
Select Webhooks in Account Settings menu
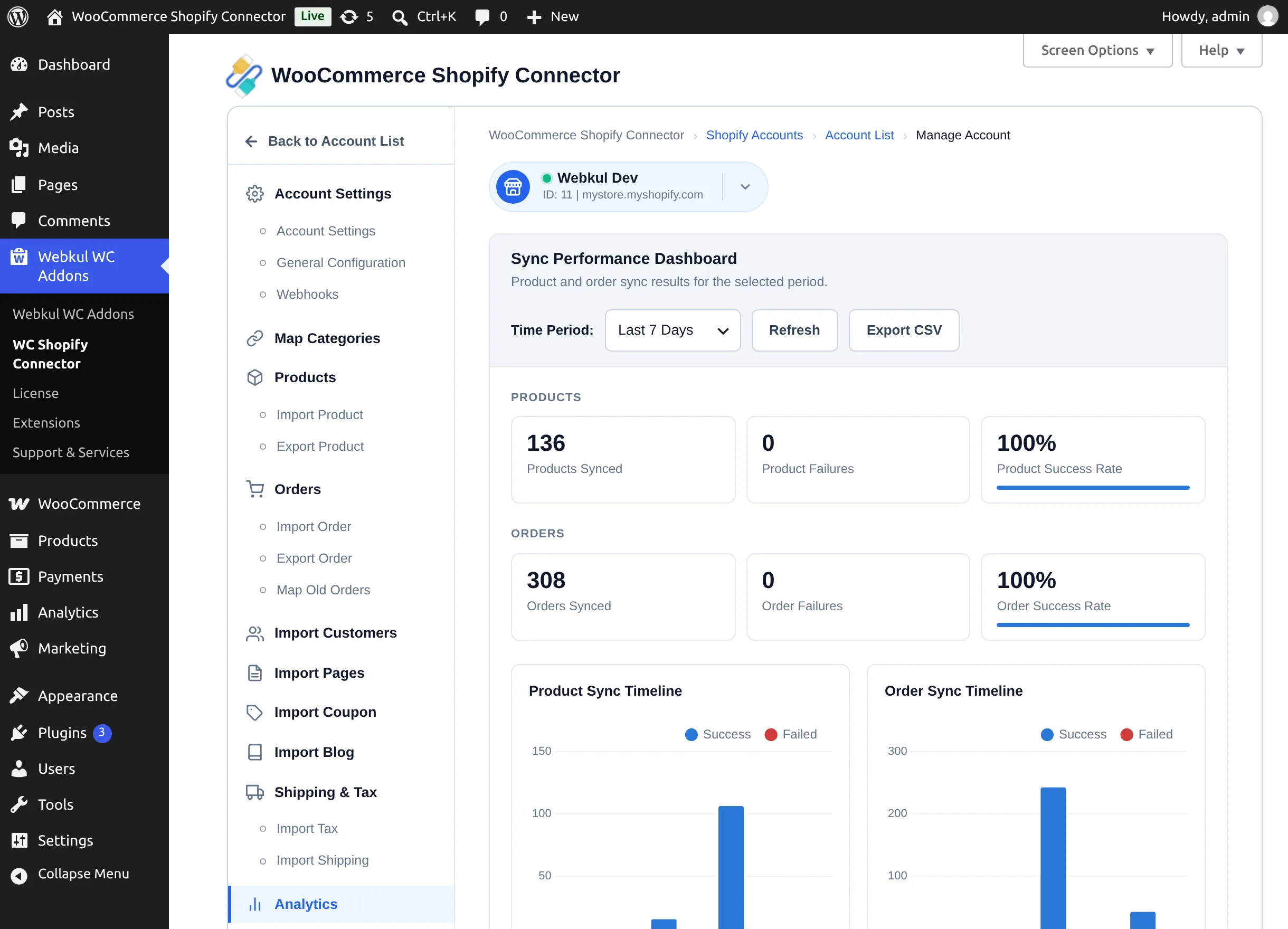tap(307, 294)
